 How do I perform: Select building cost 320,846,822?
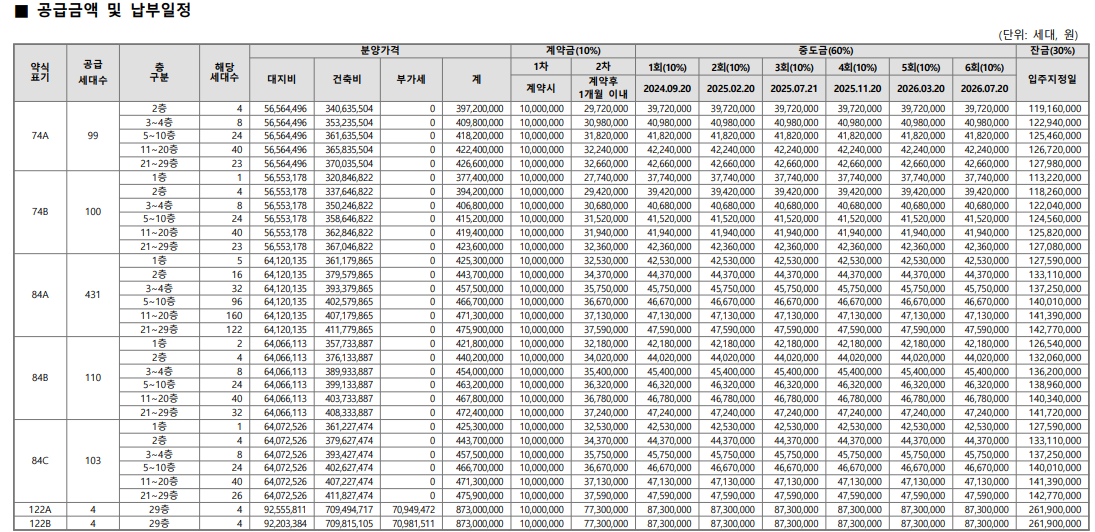[348, 177]
